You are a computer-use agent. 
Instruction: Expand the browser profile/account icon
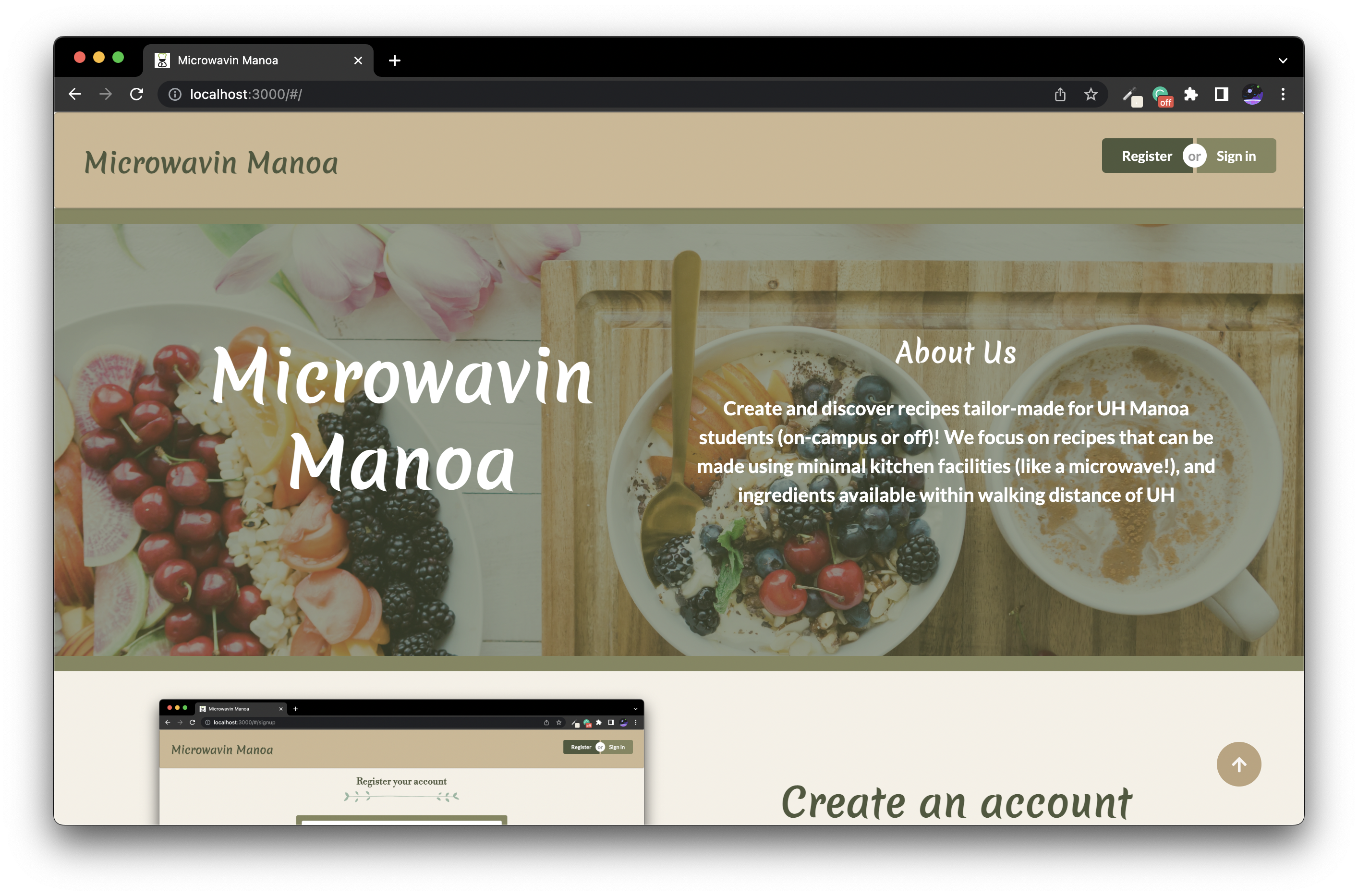pyautogui.click(x=1252, y=94)
